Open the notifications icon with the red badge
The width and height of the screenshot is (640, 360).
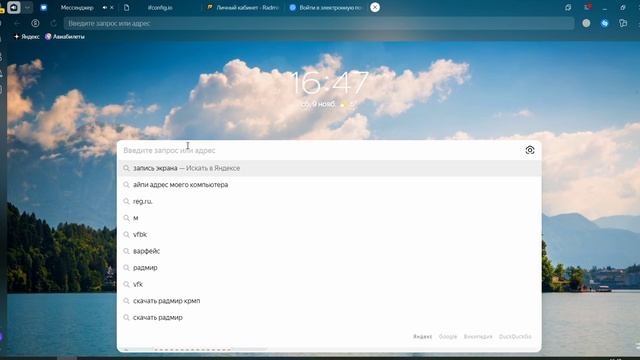click(x=587, y=7)
